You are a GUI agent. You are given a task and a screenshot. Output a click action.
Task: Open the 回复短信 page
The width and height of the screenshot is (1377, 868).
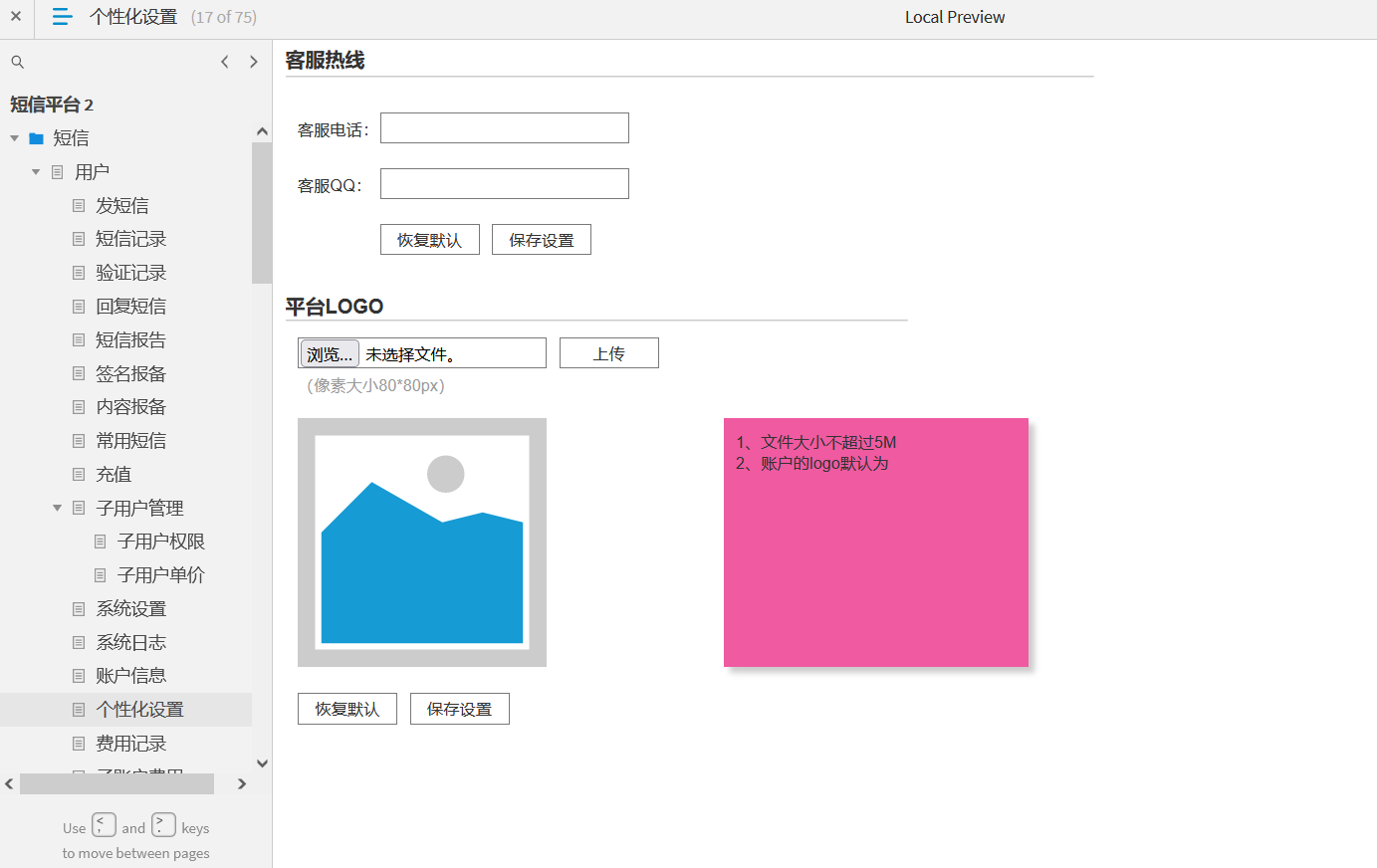(x=130, y=307)
